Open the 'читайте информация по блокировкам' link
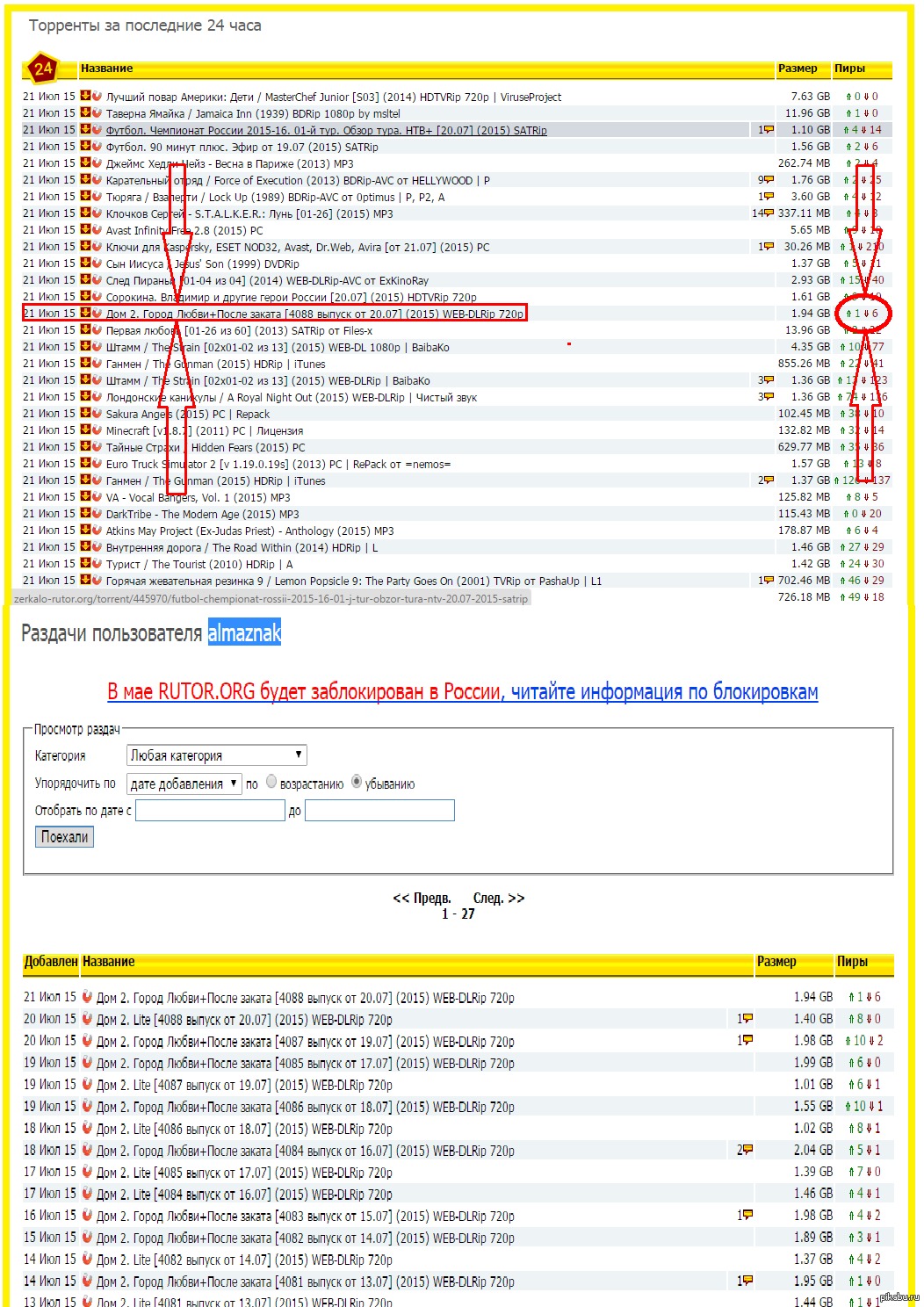924x1307 pixels. click(664, 692)
